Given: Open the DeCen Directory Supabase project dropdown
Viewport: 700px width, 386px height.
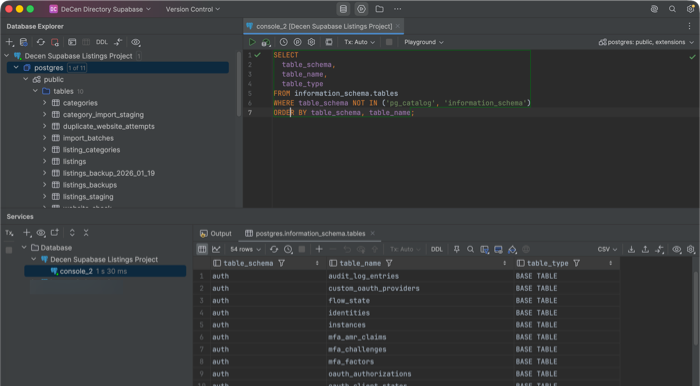Looking at the screenshot, I should coord(100,9).
